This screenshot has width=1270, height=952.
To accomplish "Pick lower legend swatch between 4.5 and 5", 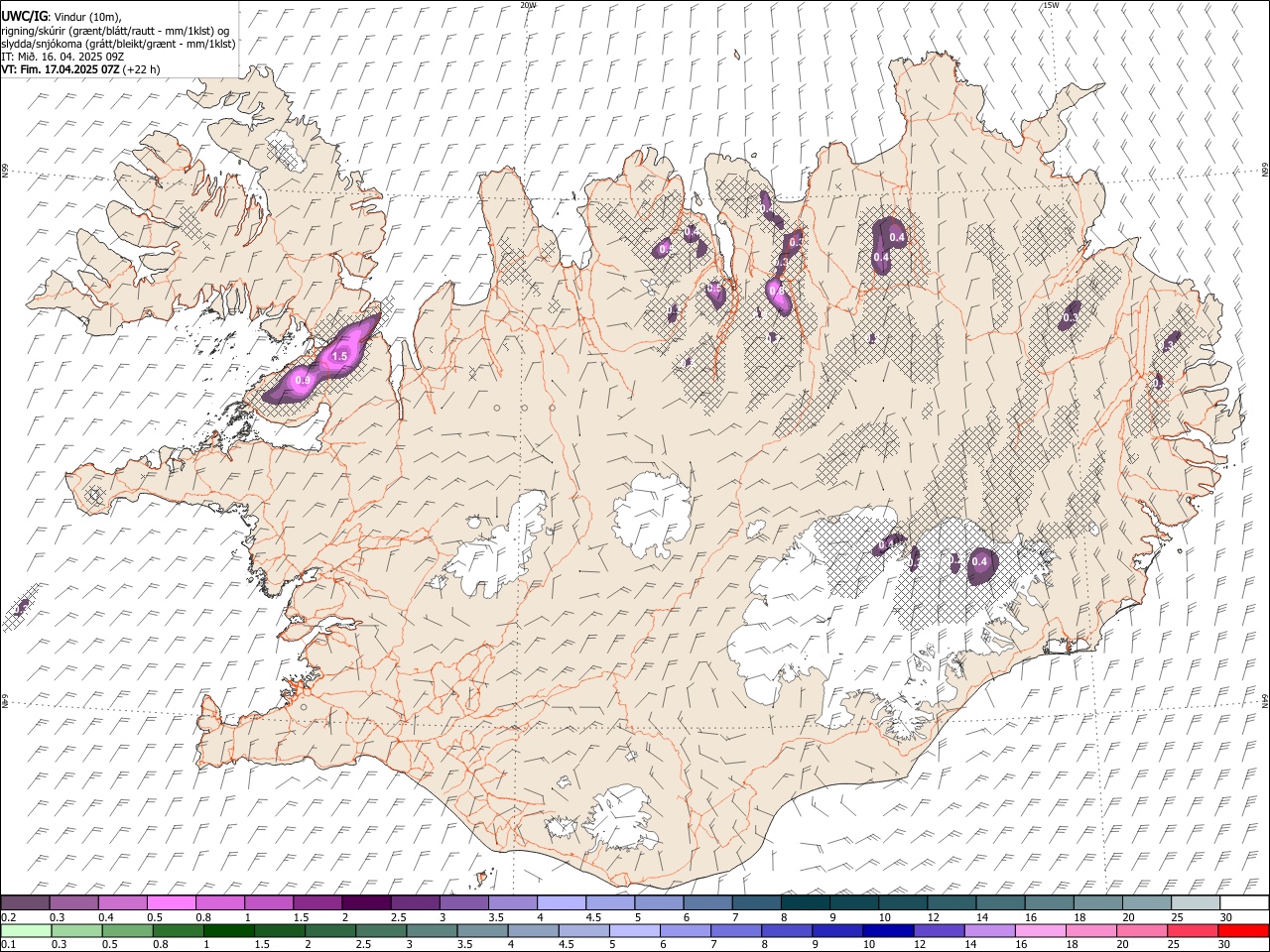I will pyautogui.click(x=583, y=930).
